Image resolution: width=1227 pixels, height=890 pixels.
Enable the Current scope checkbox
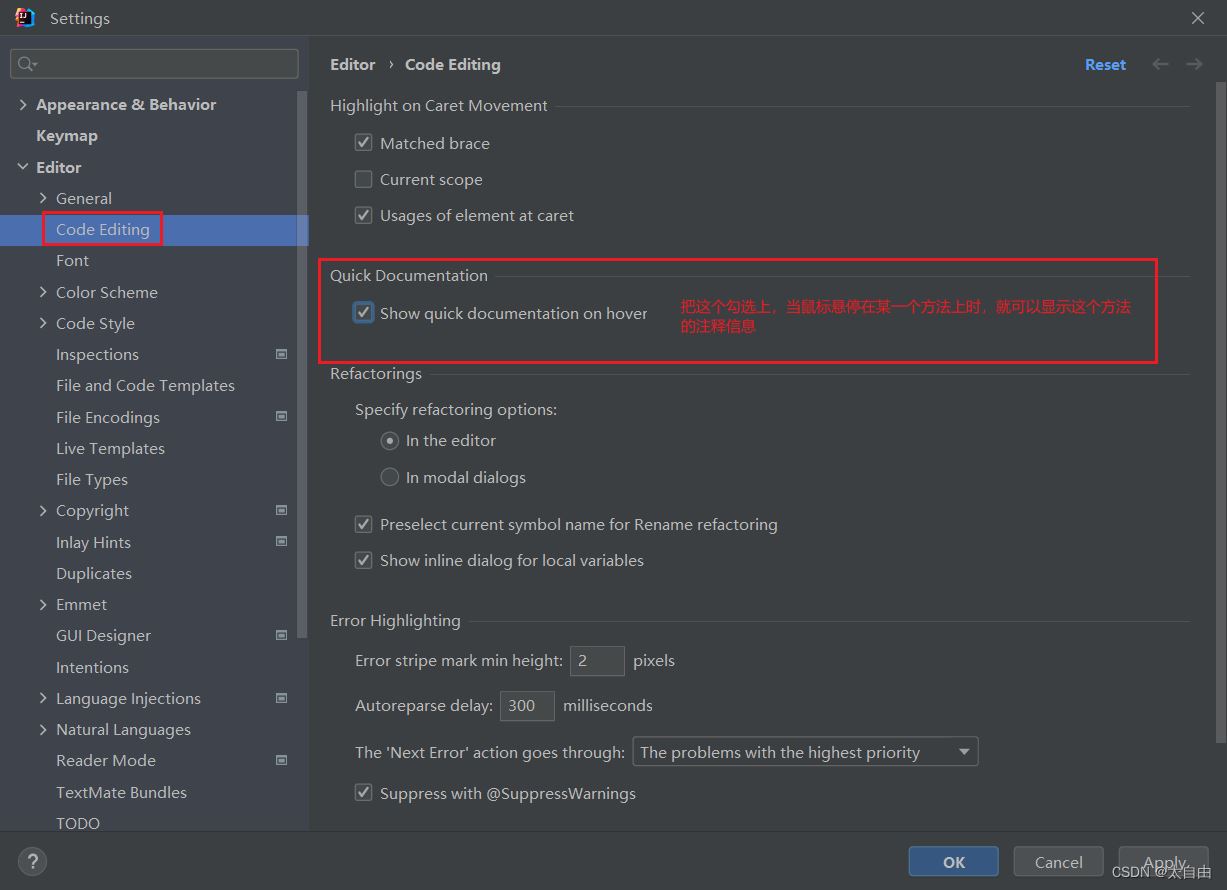point(363,180)
